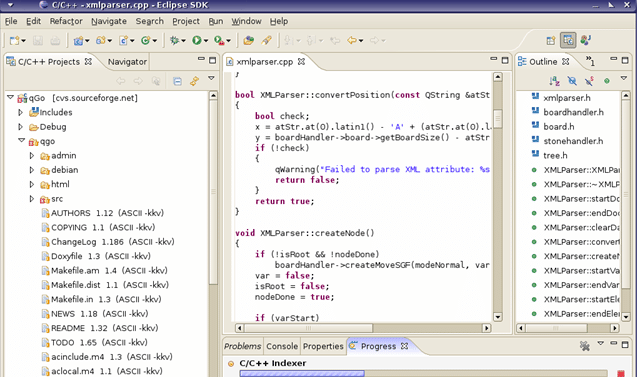Click the External Tools run icon

coord(219,41)
